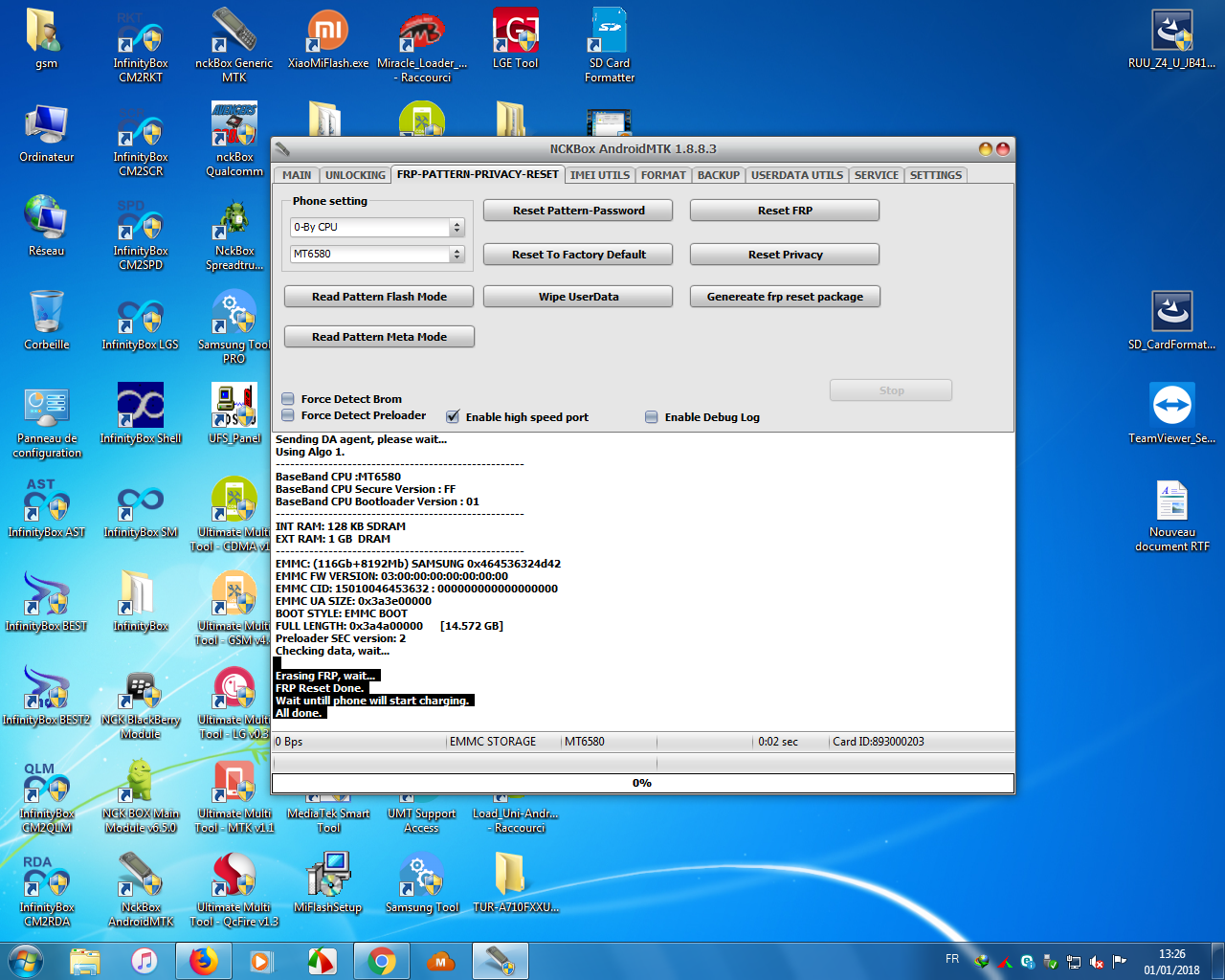The image size is (1225, 980).
Task: Select the FORMAT tab
Action: pyautogui.click(x=663, y=175)
